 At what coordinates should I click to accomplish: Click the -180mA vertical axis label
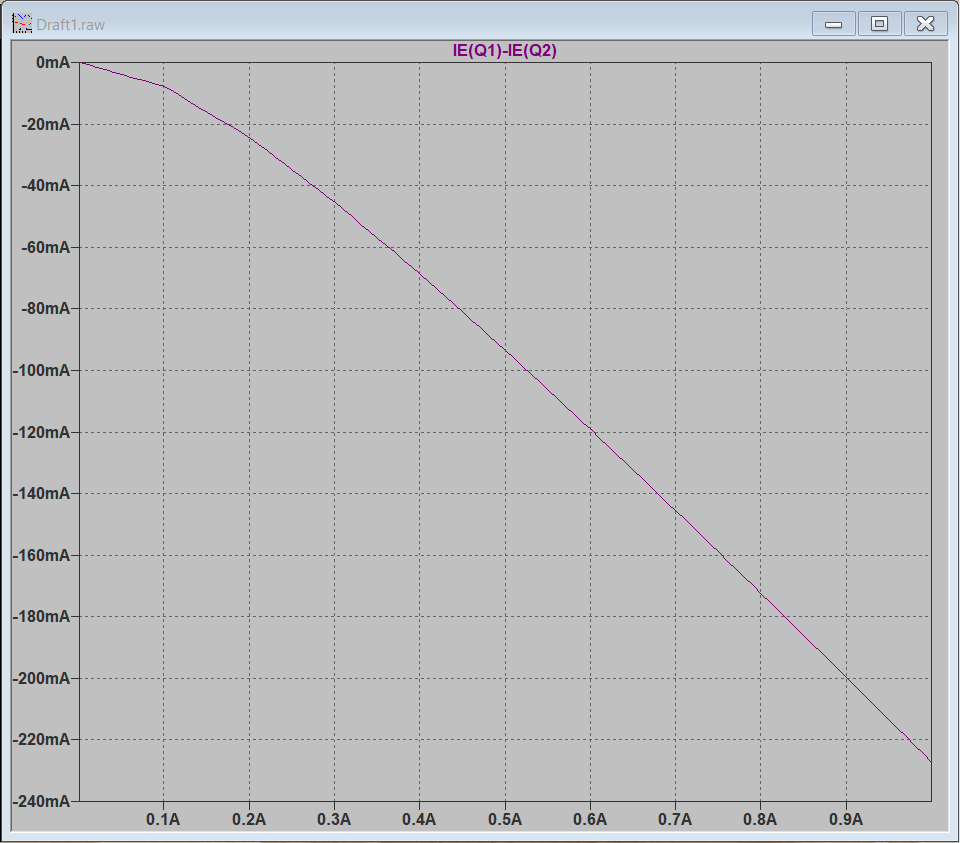click(x=41, y=616)
